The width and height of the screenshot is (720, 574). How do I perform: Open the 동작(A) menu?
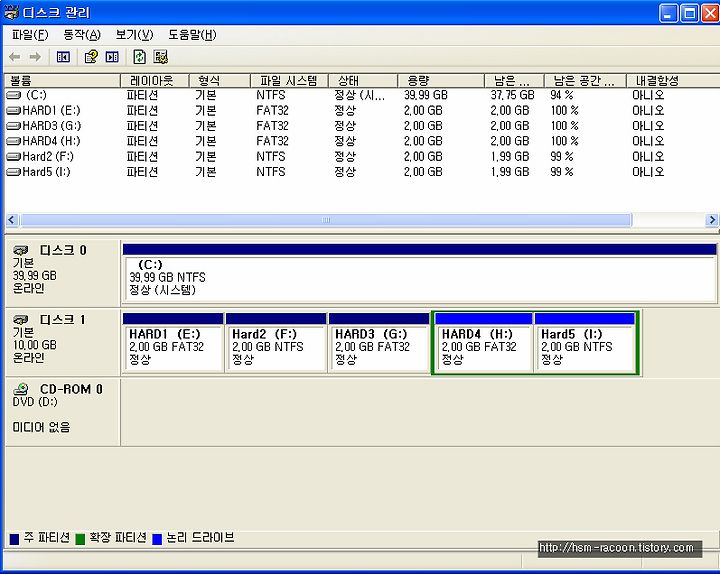click(x=82, y=35)
